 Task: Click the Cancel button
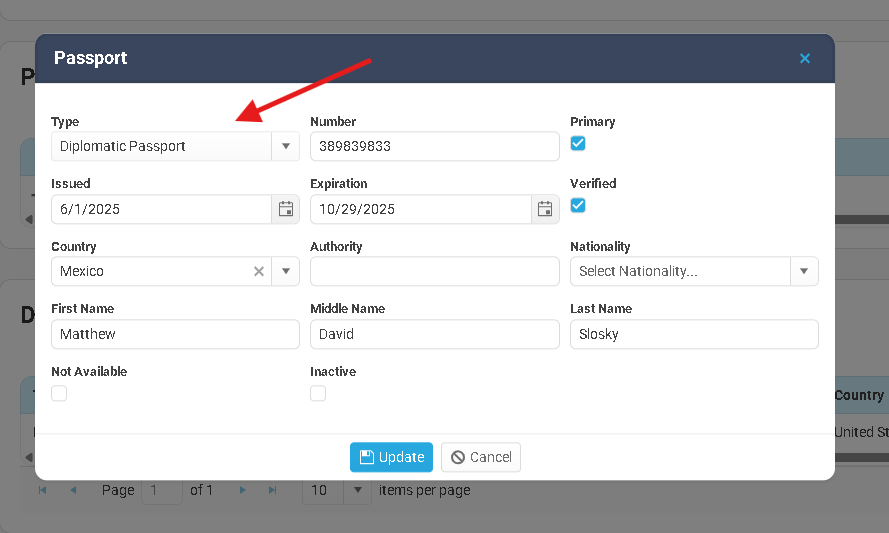point(481,457)
